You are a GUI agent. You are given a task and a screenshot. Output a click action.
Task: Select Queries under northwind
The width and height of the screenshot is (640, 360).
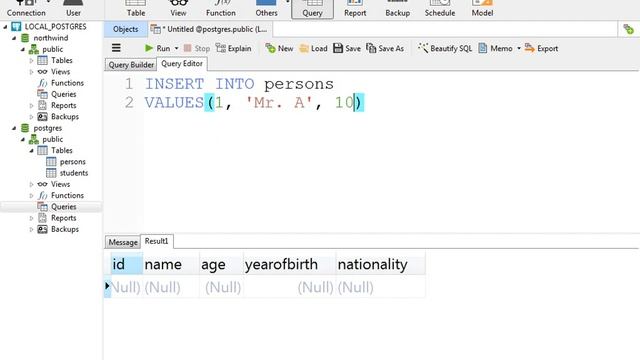[x=64, y=94]
